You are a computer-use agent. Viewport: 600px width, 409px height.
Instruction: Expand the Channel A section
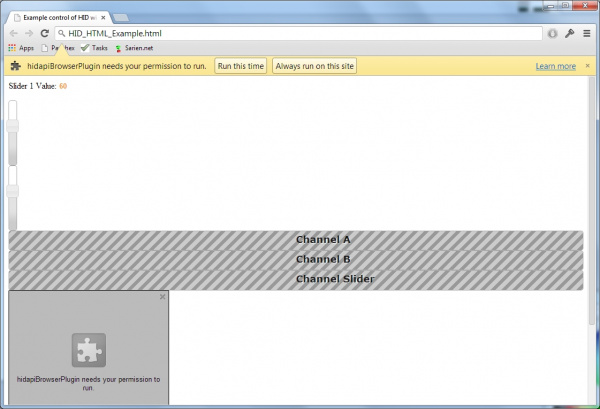tap(296, 240)
